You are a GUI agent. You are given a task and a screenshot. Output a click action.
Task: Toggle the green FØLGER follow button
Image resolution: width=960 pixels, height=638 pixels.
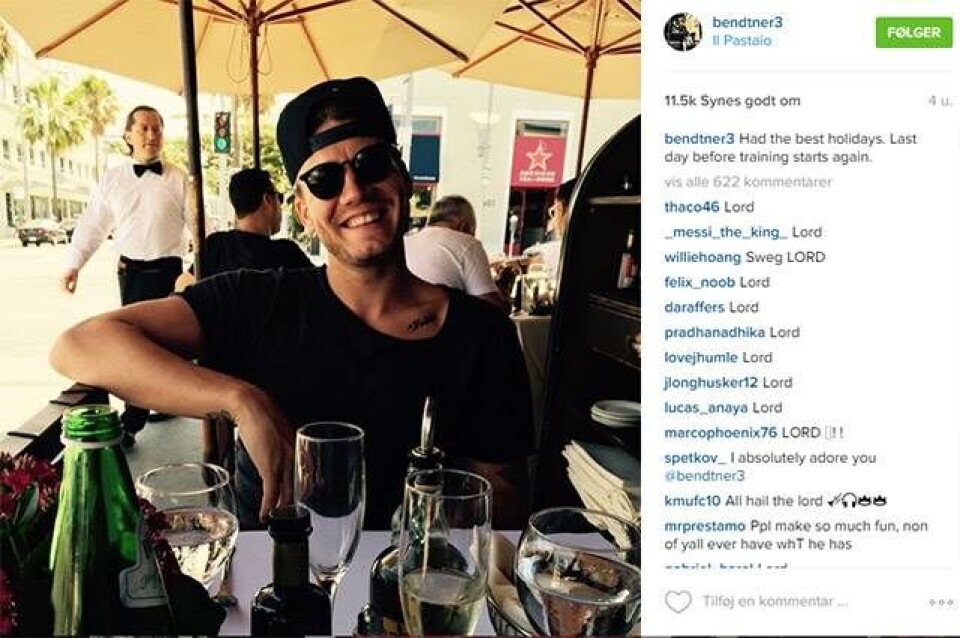click(x=914, y=32)
